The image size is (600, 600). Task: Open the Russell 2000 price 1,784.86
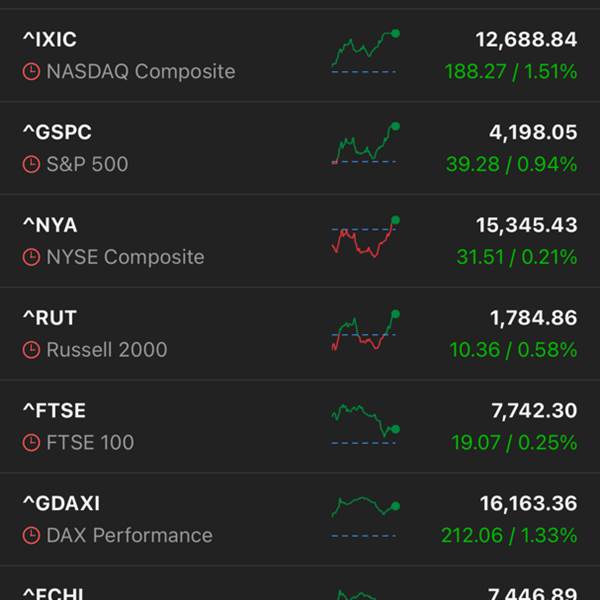(533, 318)
